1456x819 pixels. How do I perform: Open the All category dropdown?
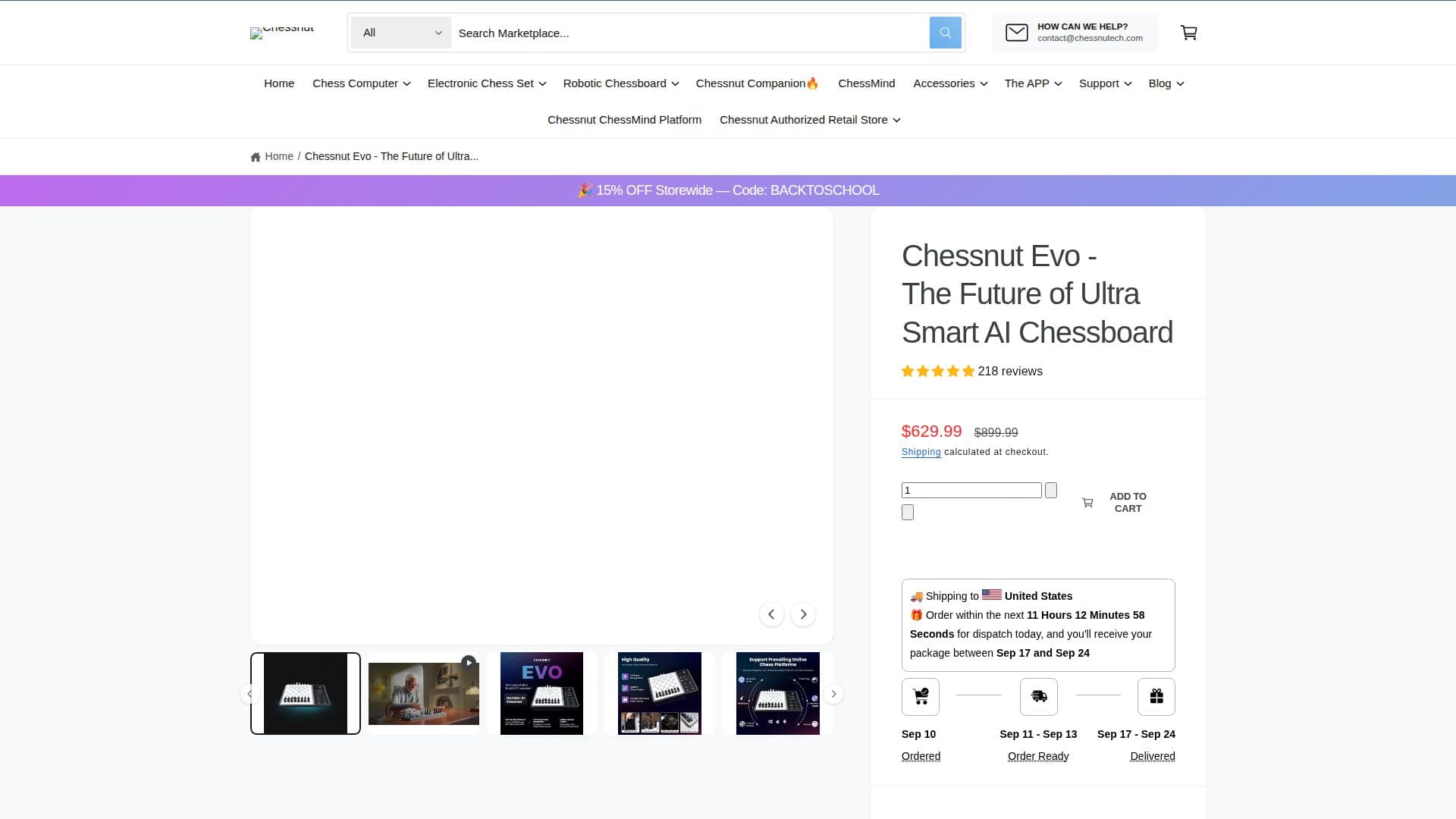pyautogui.click(x=401, y=33)
